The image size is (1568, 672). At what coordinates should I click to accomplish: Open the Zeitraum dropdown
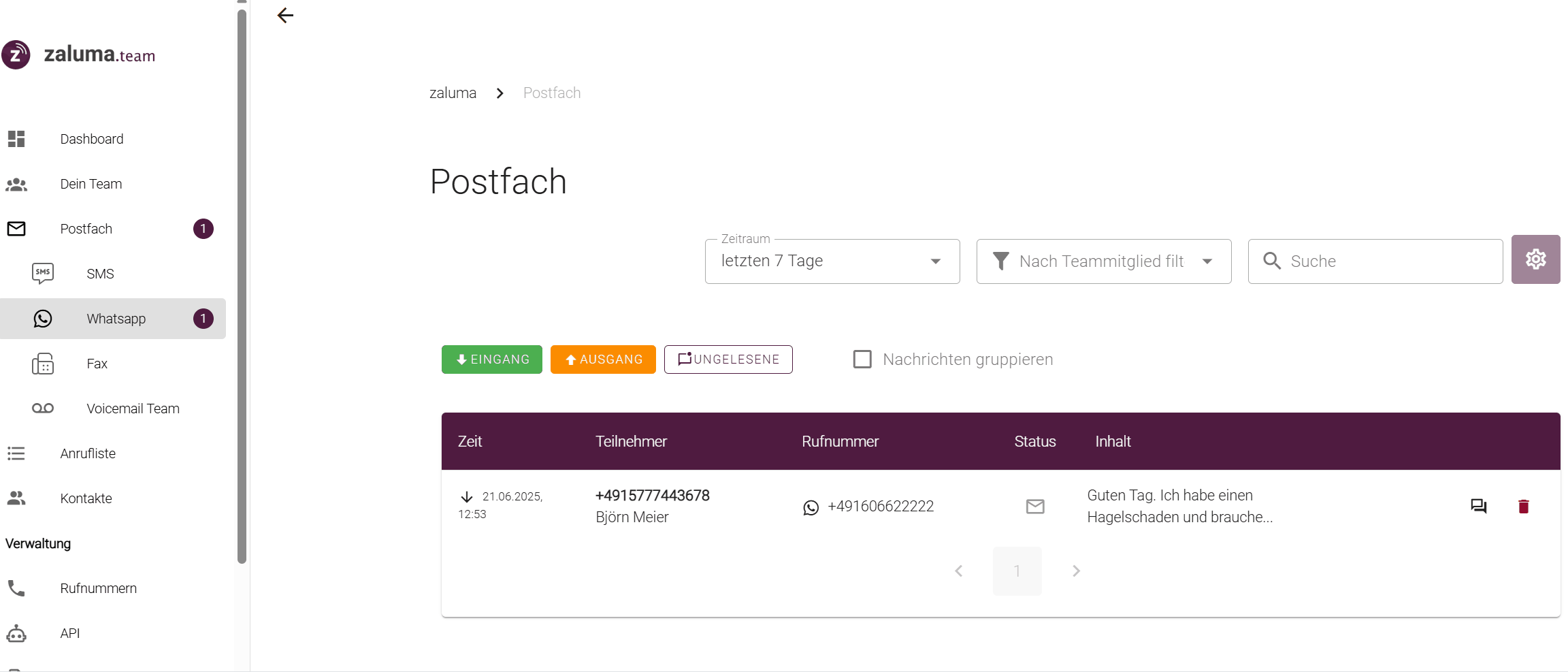pyautogui.click(x=832, y=261)
